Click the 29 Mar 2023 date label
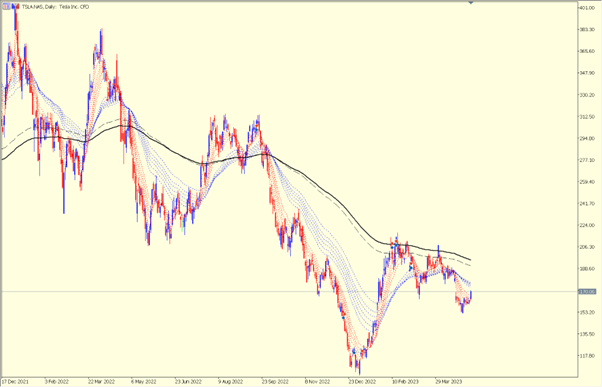602x387 pixels. point(448,382)
